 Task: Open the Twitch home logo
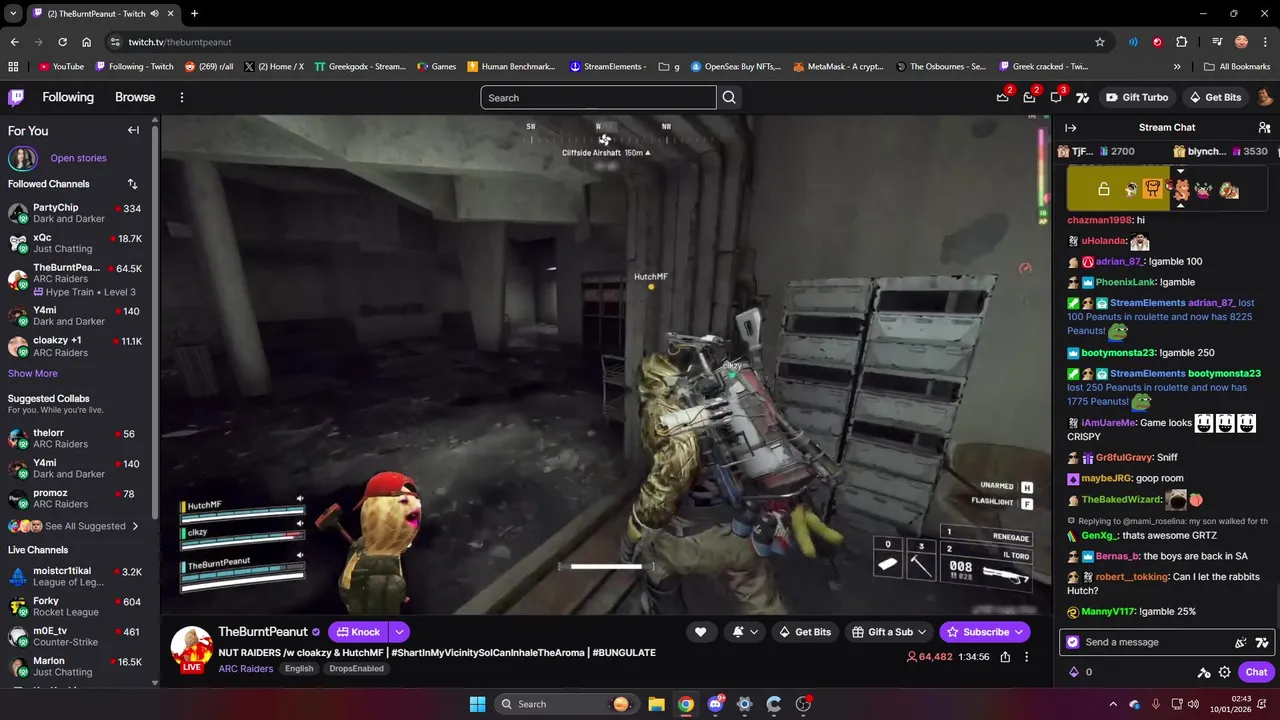click(16, 97)
